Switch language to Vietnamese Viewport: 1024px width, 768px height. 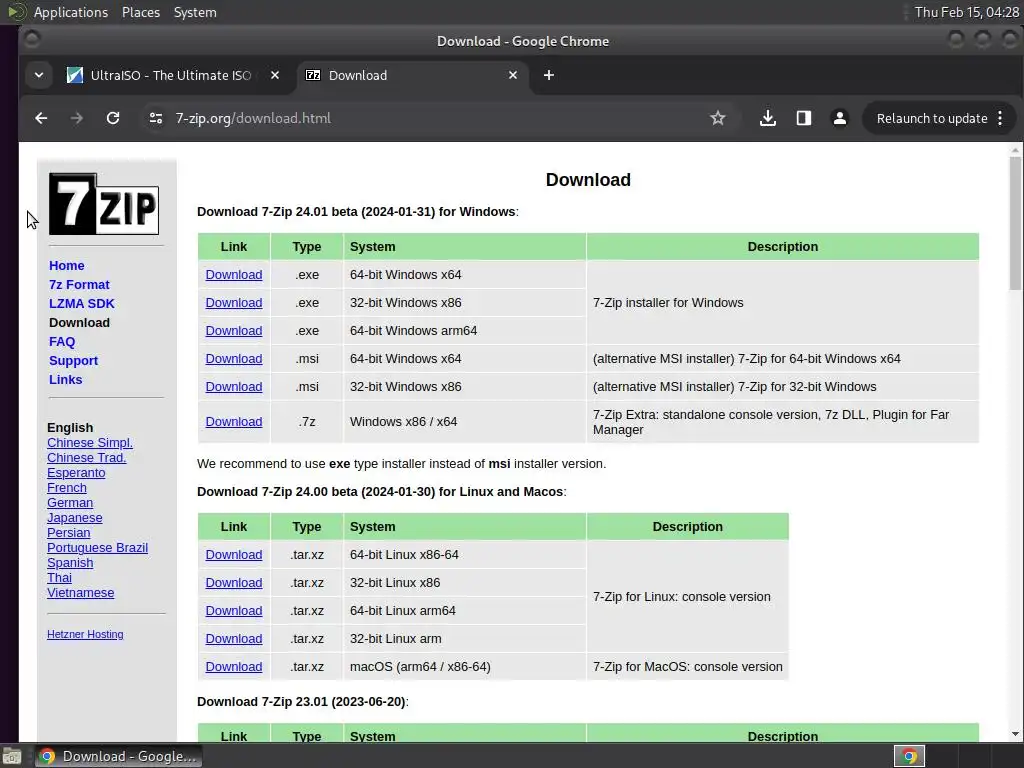[x=80, y=592]
